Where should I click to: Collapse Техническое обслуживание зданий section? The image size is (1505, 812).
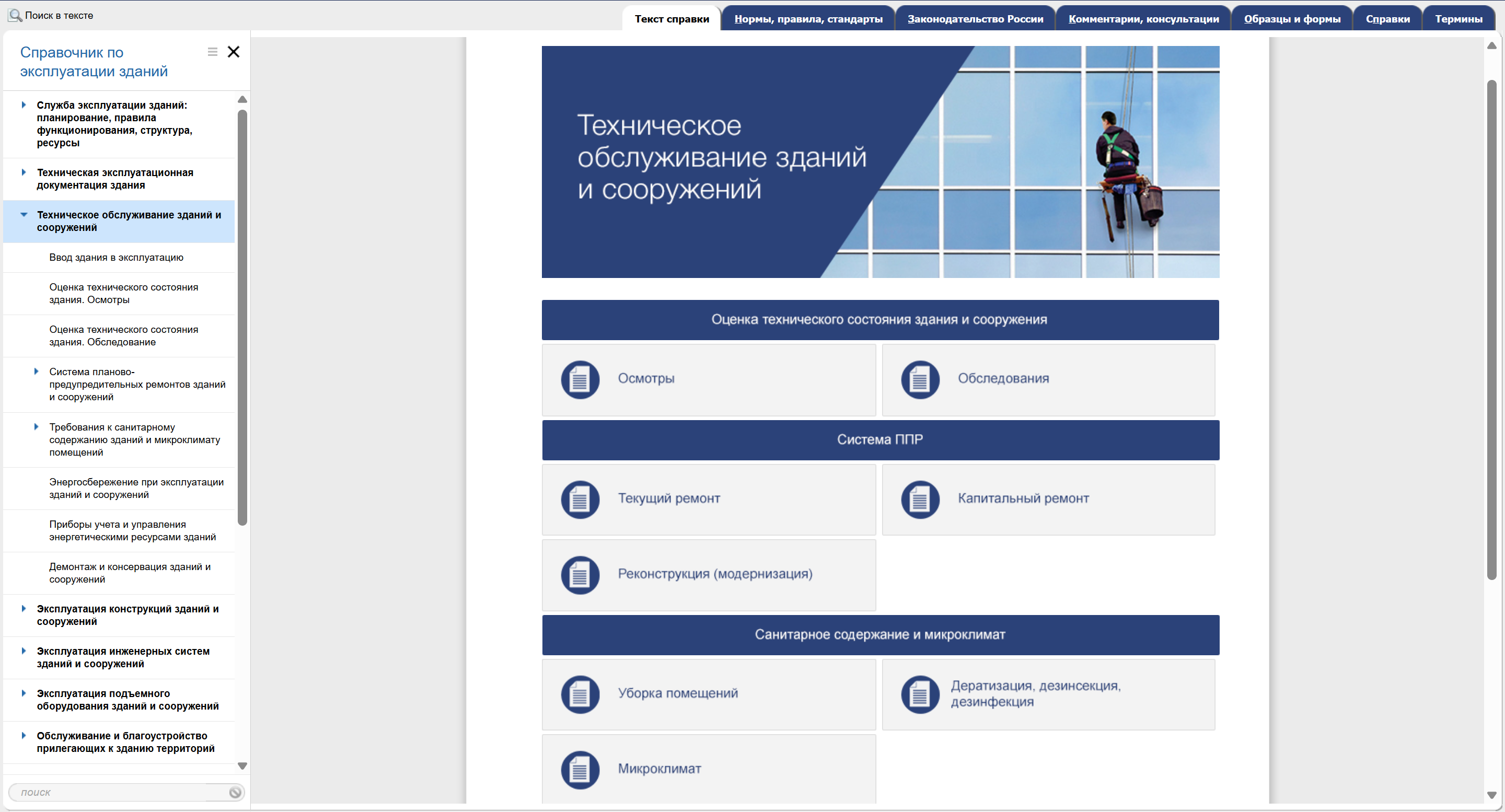click(24, 215)
